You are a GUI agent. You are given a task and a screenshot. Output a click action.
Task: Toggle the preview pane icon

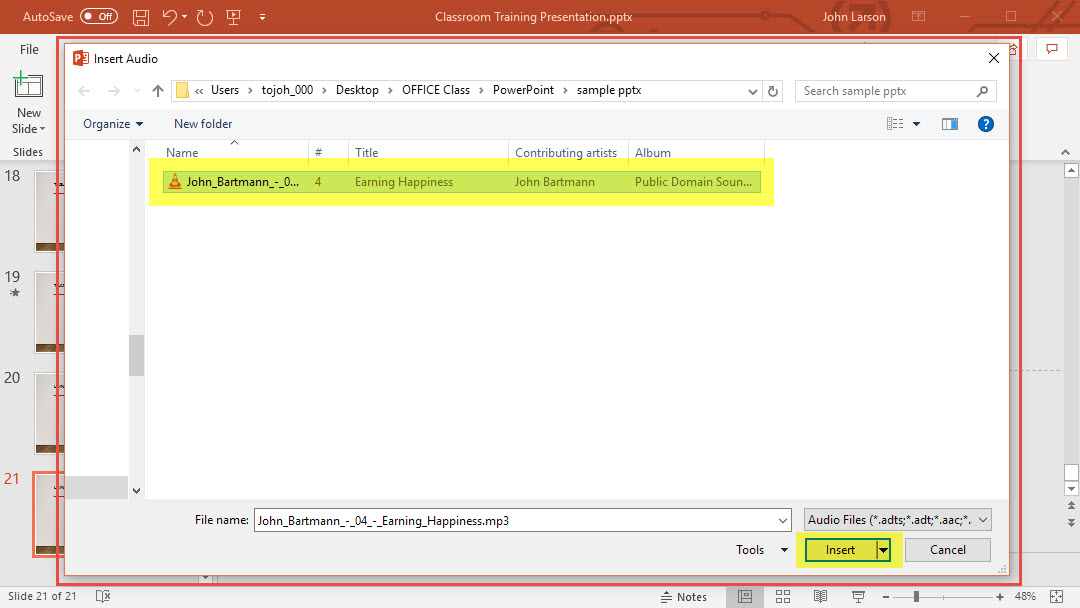click(x=950, y=124)
